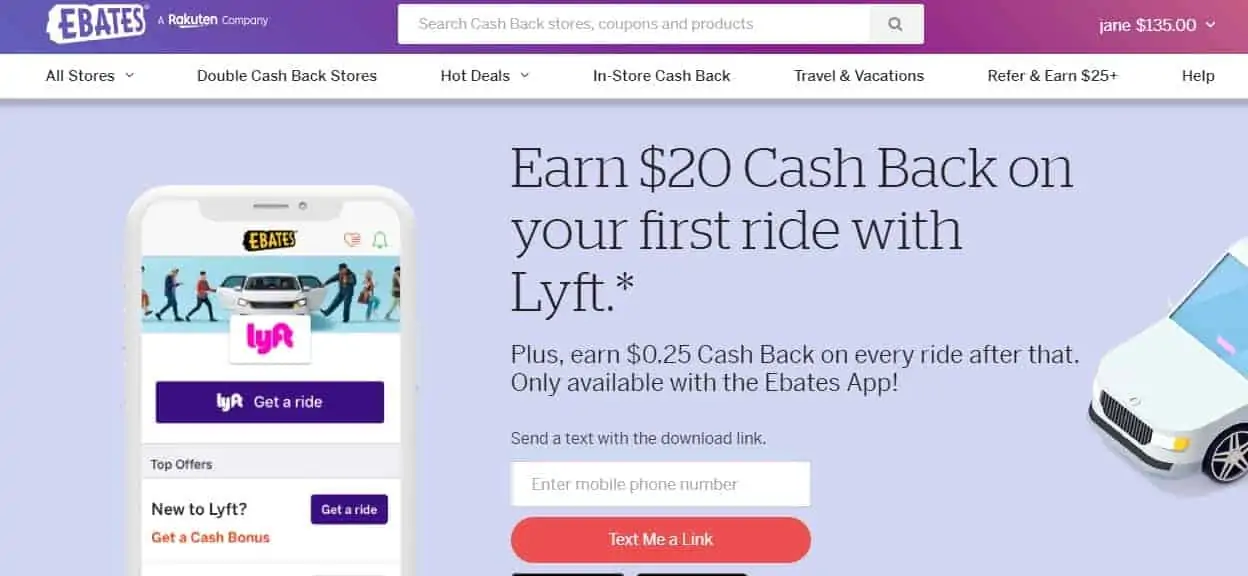Click the Cash Back stores search box
The width and height of the screenshot is (1248, 576).
[x=634, y=24]
